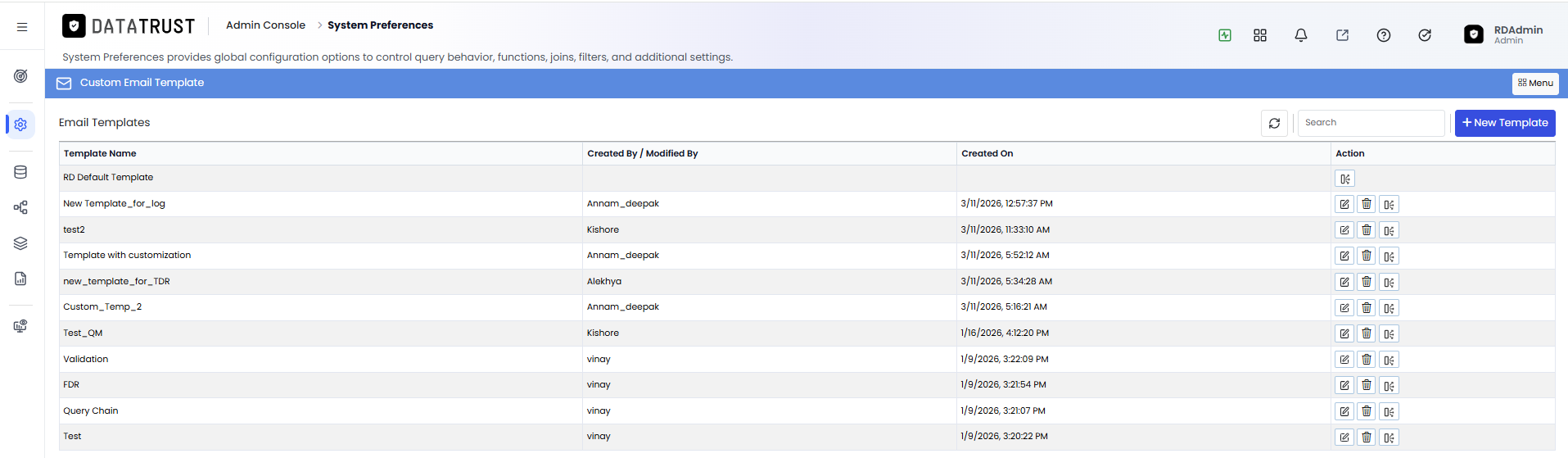Open the database icon in sidebar
This screenshot has height=458, width=1568.
coord(21,172)
